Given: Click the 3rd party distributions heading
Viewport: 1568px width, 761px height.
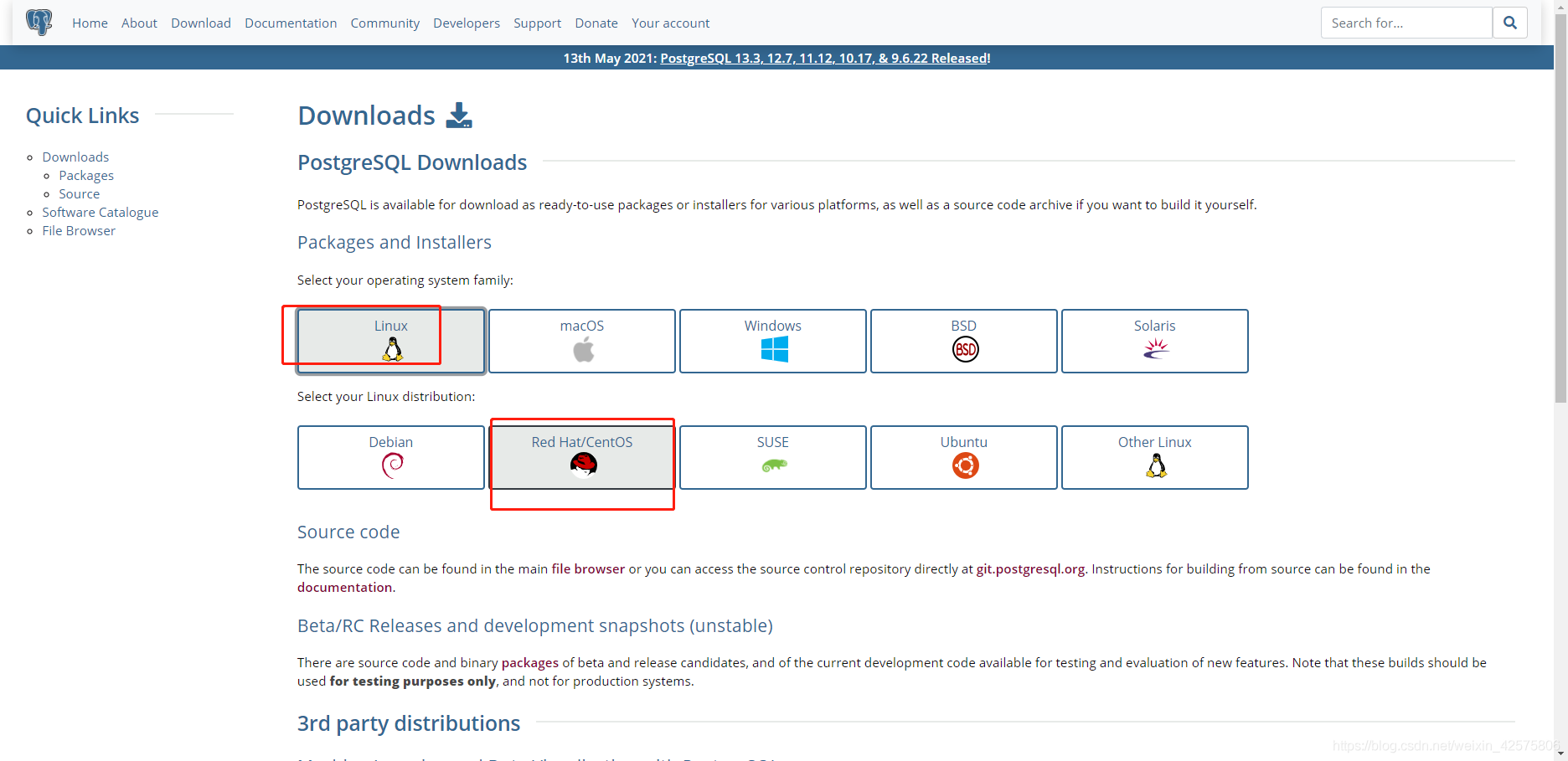Looking at the screenshot, I should tap(409, 723).
